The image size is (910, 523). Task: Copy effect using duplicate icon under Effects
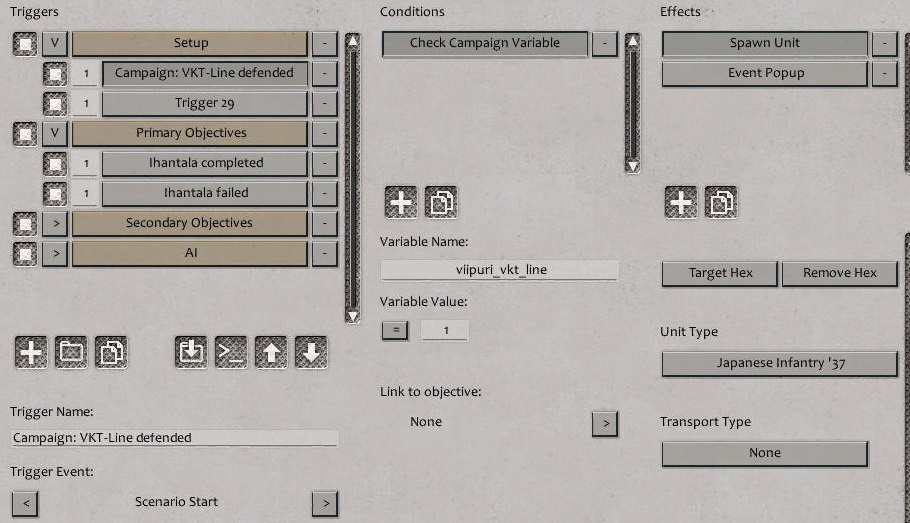(x=720, y=202)
